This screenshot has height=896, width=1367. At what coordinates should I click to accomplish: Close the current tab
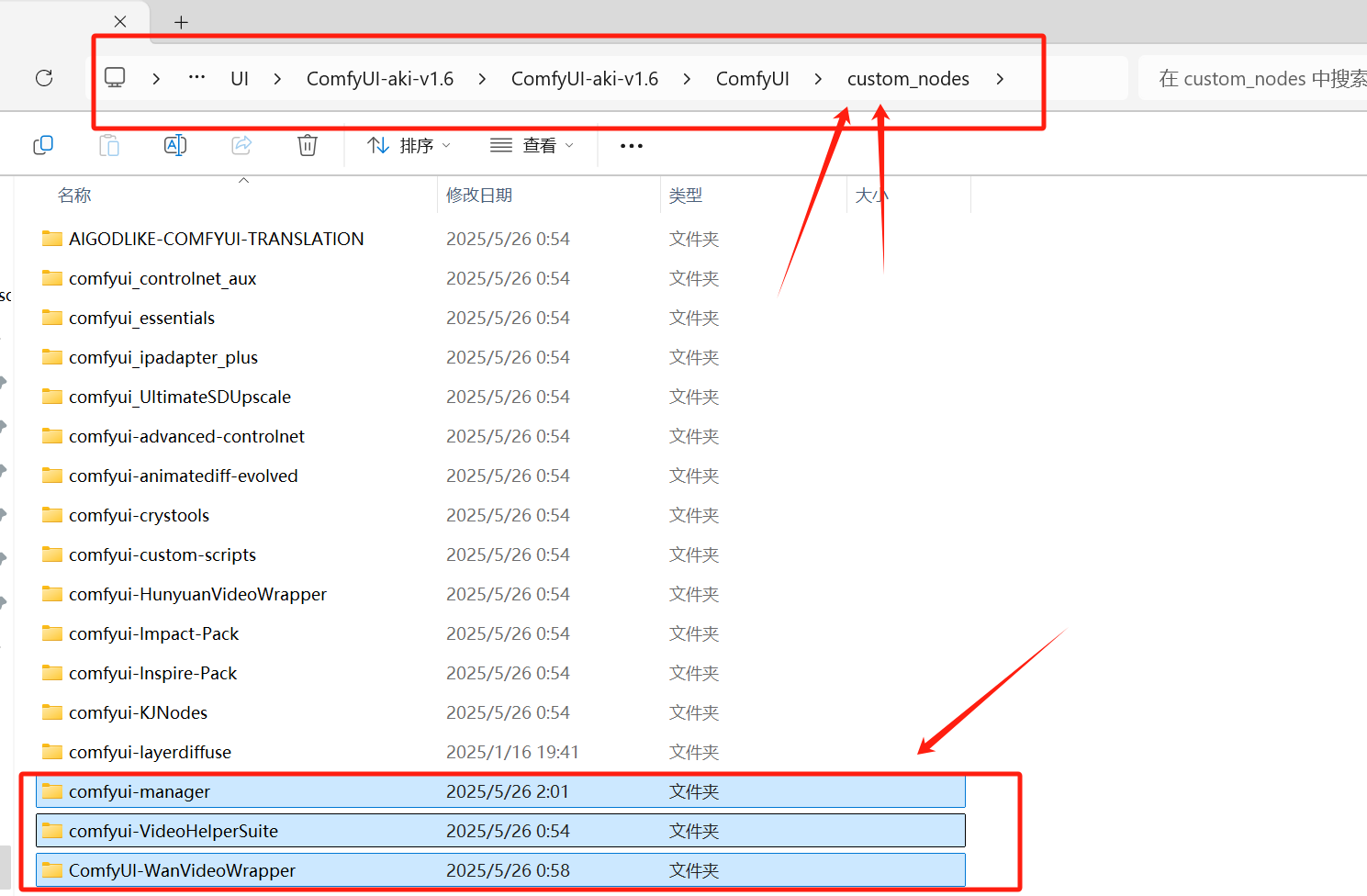click(120, 21)
